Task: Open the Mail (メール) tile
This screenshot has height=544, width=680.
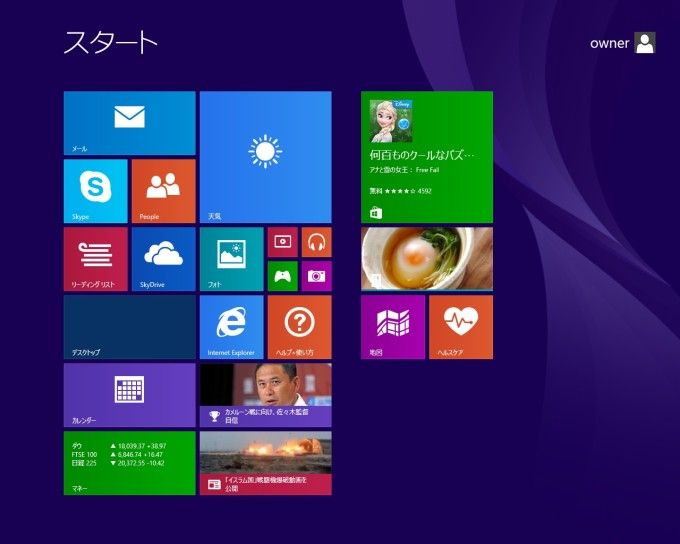Action: coord(130,123)
